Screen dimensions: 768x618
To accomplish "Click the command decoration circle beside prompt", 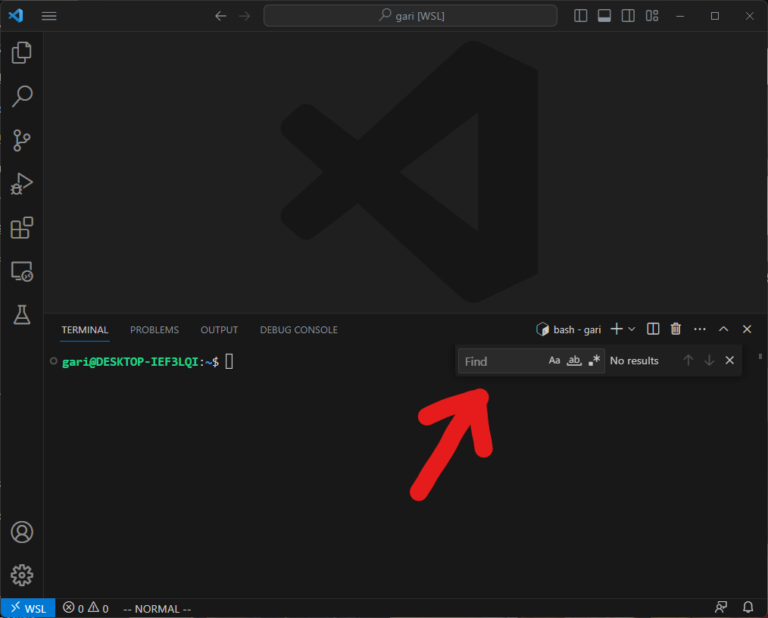I will click(x=53, y=361).
